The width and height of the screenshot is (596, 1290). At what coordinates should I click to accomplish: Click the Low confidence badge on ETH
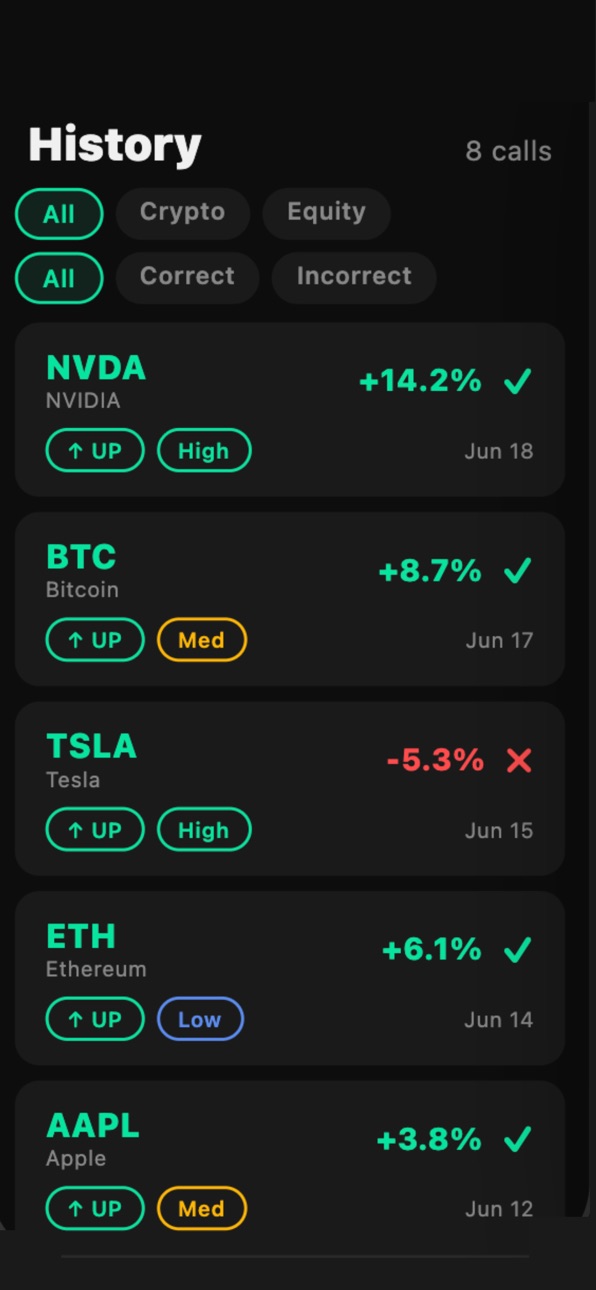[x=200, y=1019]
